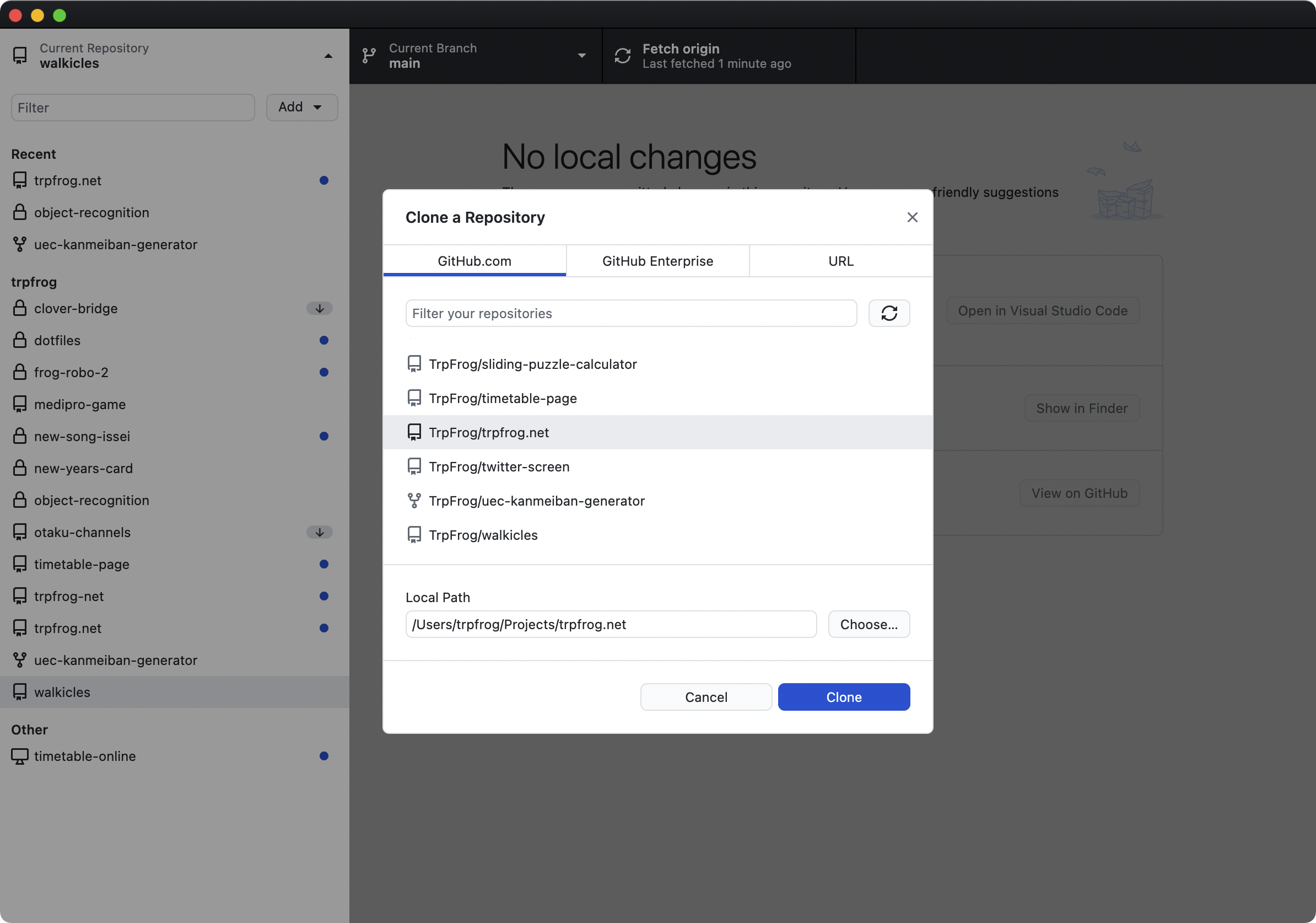Click the Choose... local path button
Image resolution: width=1316 pixels, height=923 pixels.
point(869,624)
